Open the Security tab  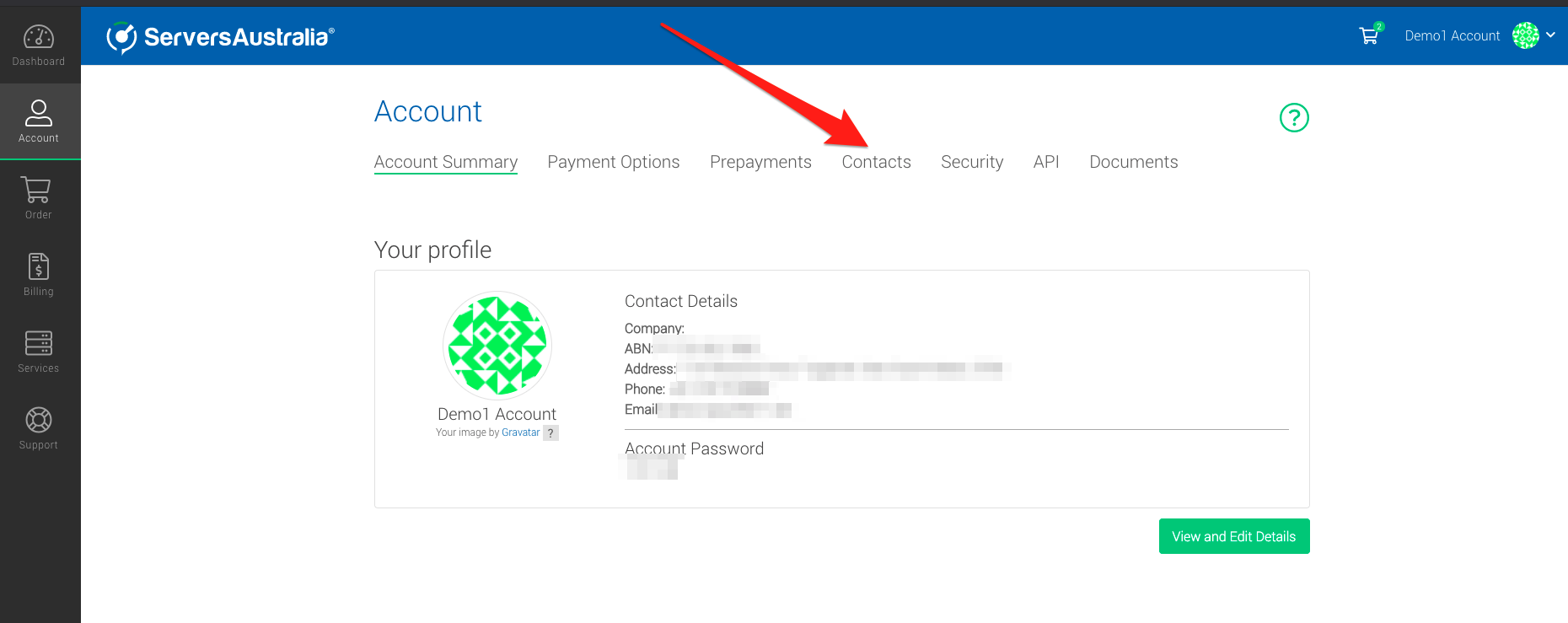pos(972,162)
